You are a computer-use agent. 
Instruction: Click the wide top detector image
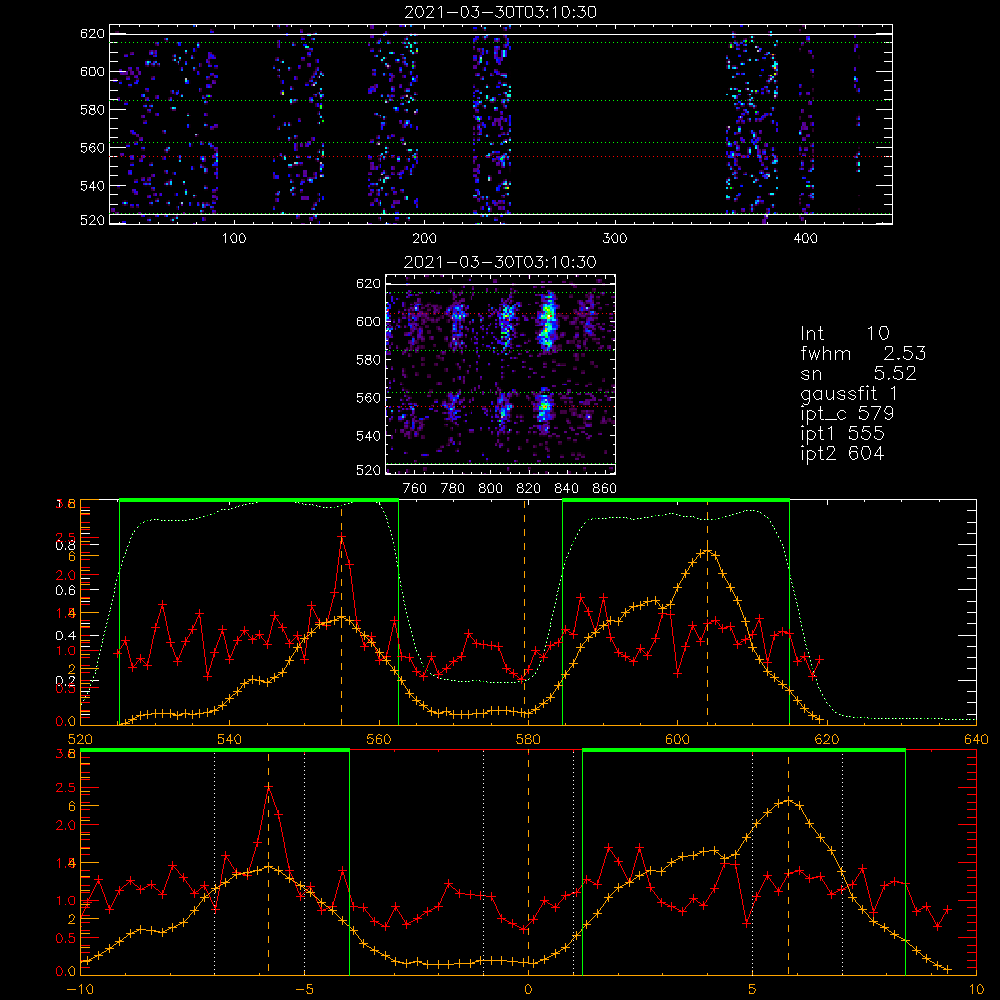pyautogui.click(x=501, y=124)
